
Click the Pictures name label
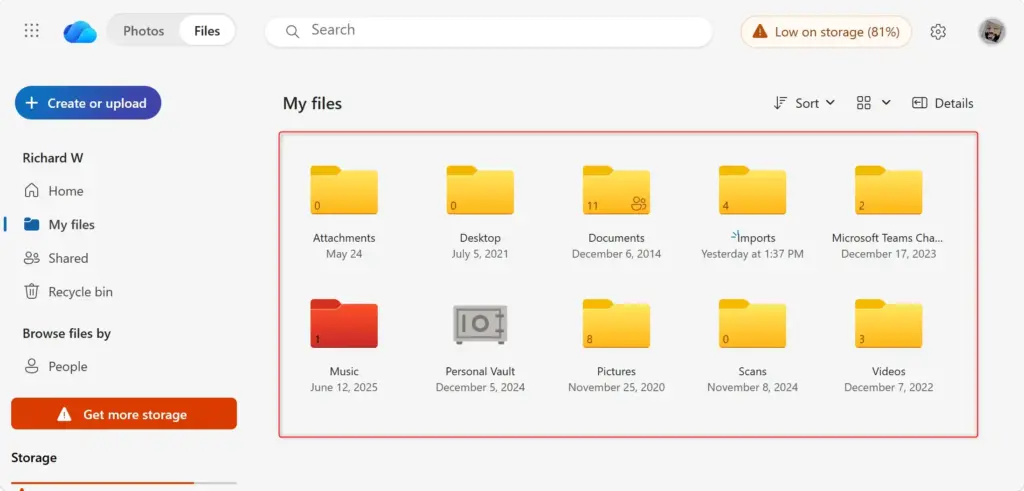point(616,372)
